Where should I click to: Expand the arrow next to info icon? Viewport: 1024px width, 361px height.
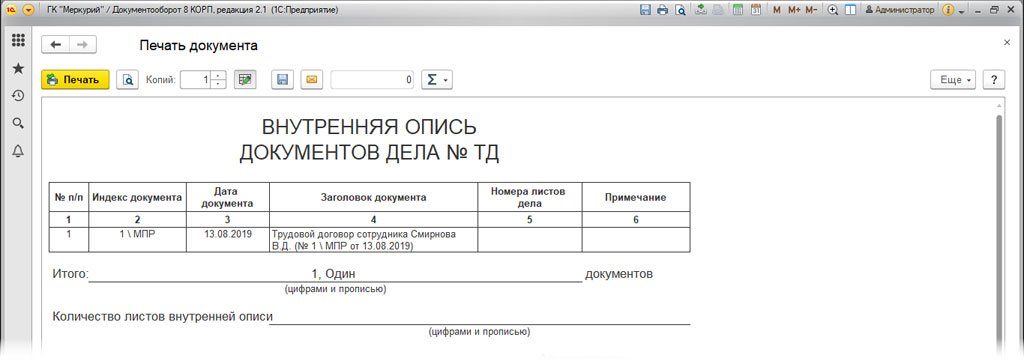[x=960, y=10]
